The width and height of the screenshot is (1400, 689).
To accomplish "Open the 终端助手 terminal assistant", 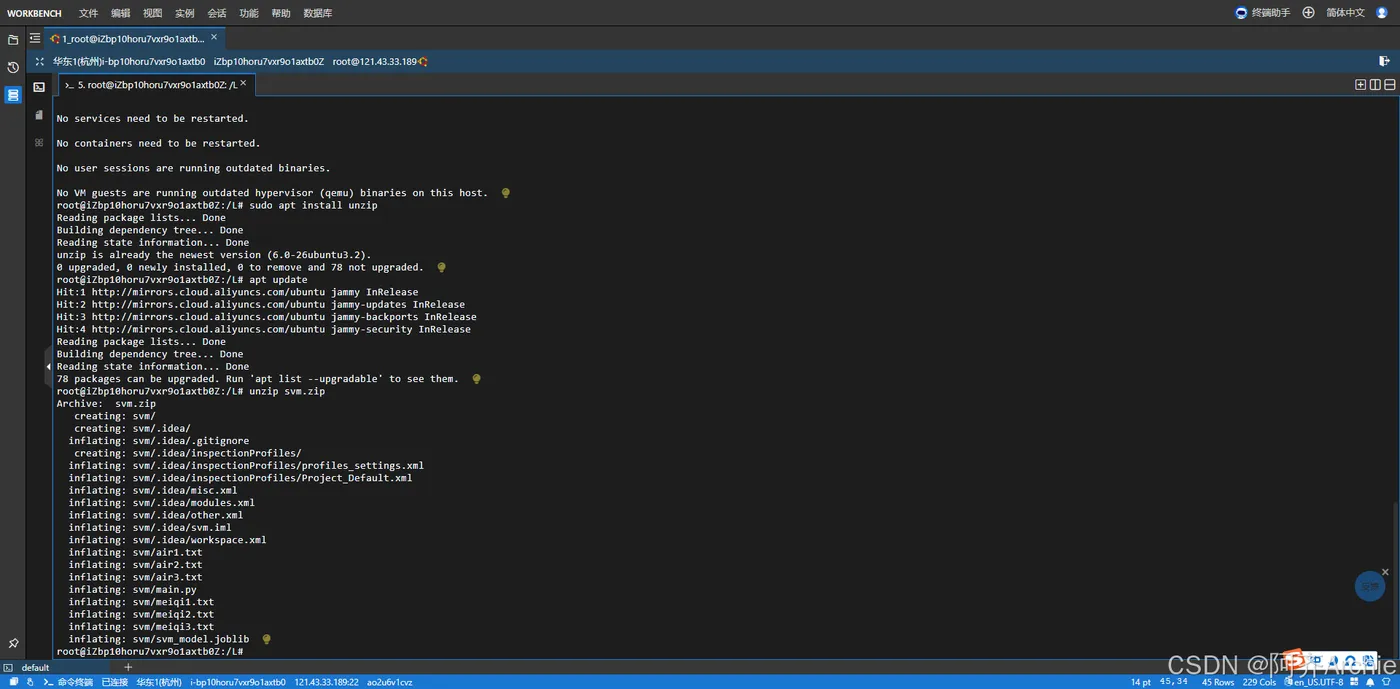I will (1263, 13).
